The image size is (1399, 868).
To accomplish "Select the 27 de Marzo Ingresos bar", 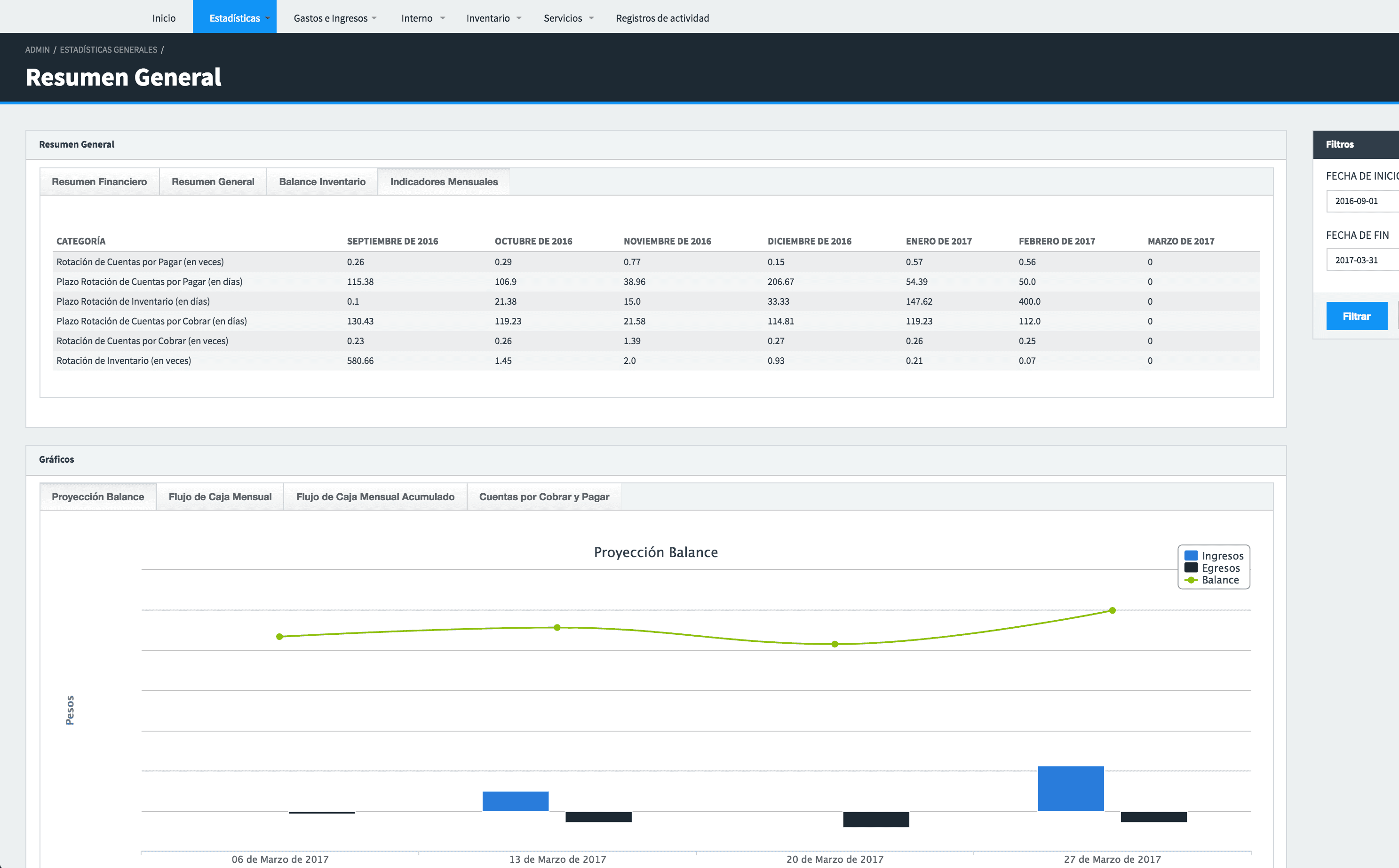I will click(x=1071, y=788).
